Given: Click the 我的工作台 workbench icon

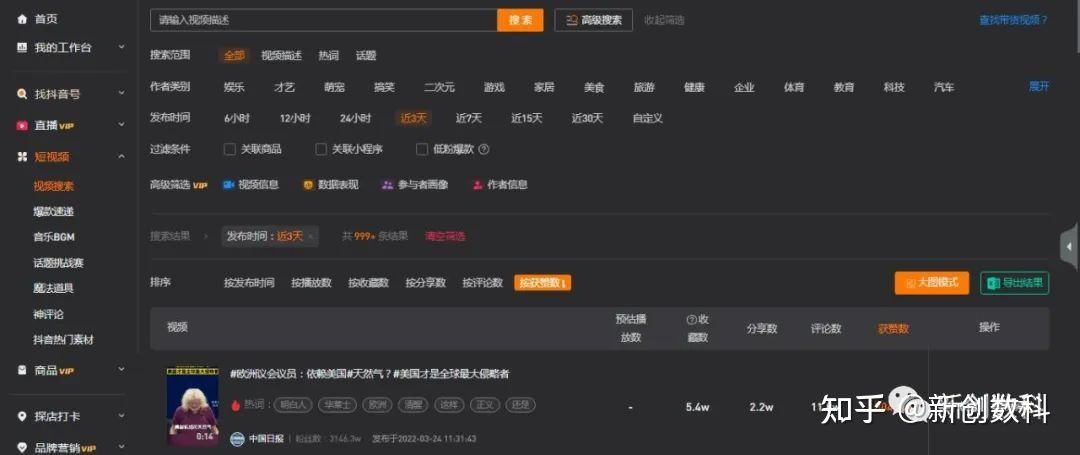Looking at the screenshot, I should 22,47.
